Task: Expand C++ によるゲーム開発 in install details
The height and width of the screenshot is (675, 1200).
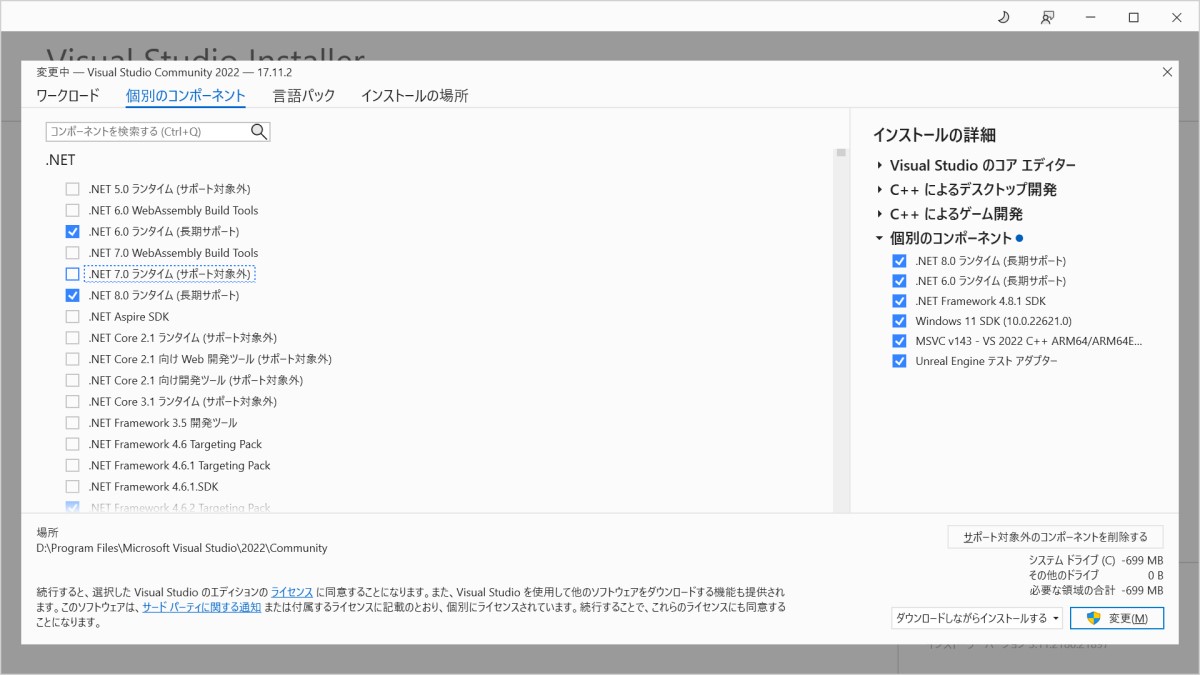Action: coord(879,214)
